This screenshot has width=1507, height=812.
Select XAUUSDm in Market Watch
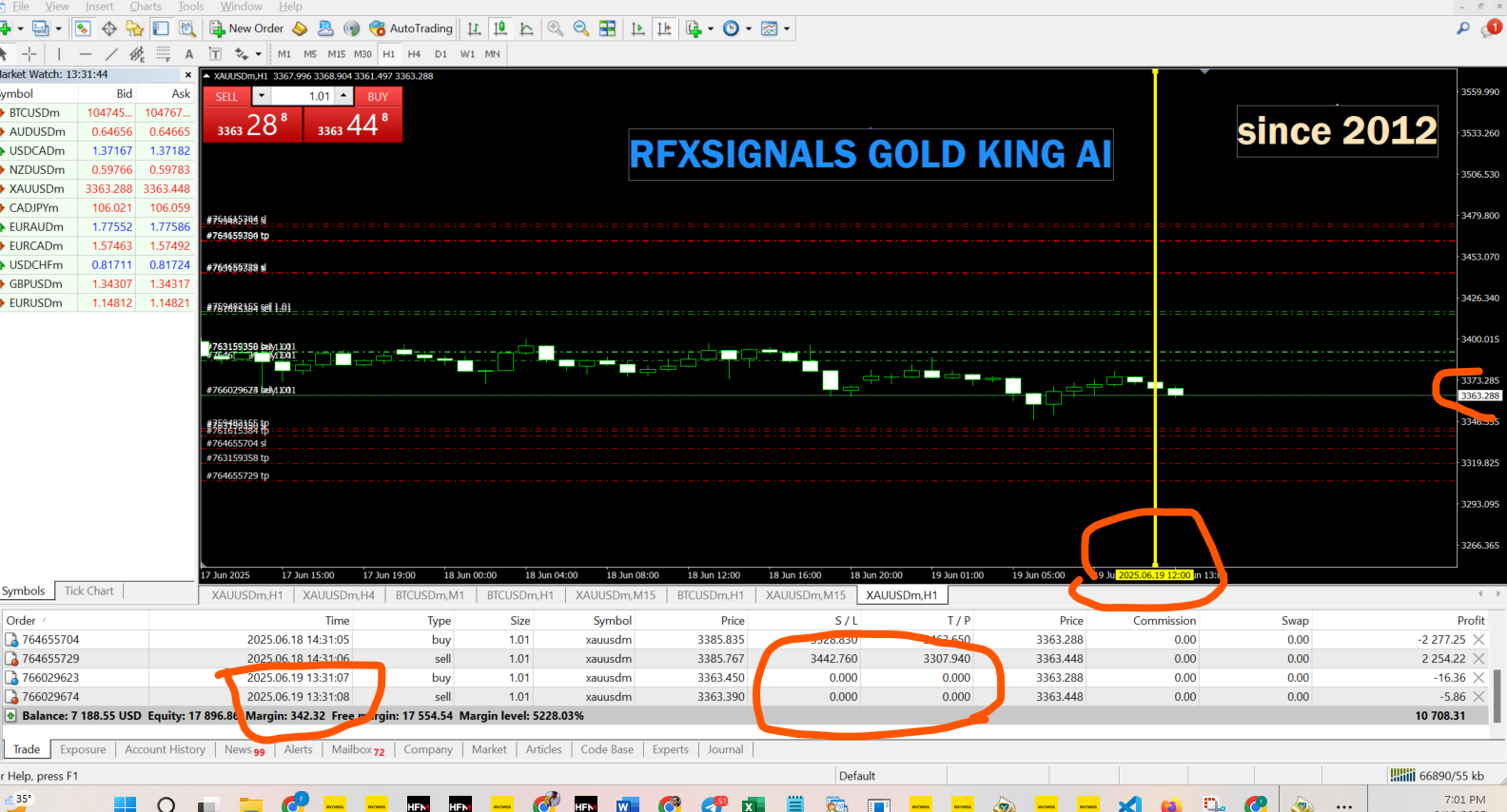tap(95, 188)
